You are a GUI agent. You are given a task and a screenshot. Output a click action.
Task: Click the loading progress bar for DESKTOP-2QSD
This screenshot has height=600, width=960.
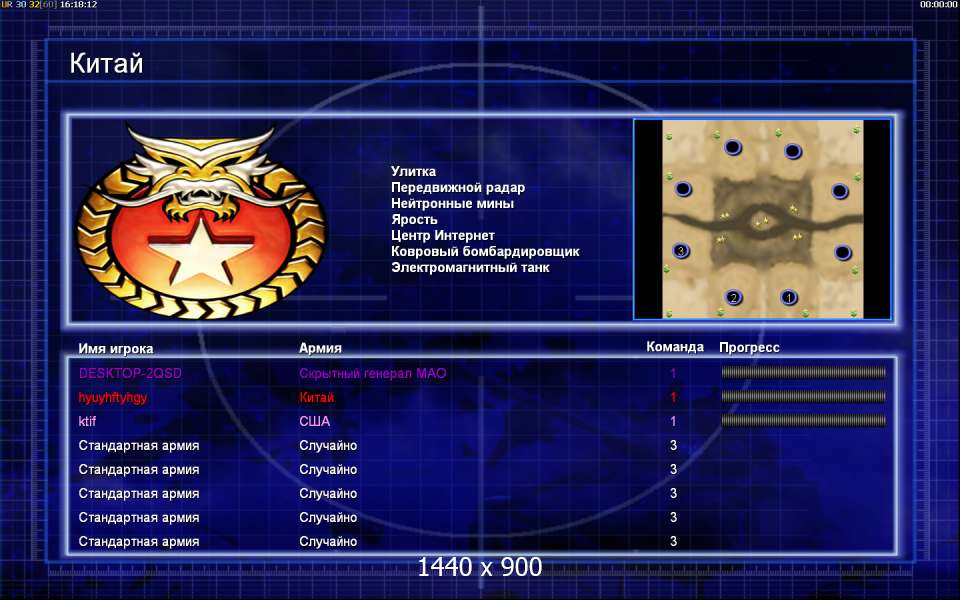tap(803, 372)
